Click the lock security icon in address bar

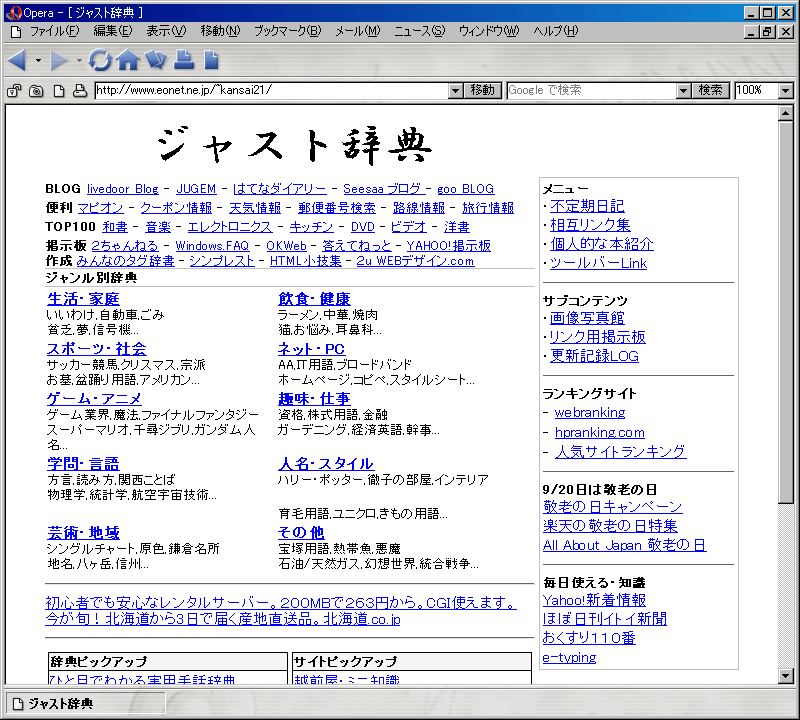(14, 91)
